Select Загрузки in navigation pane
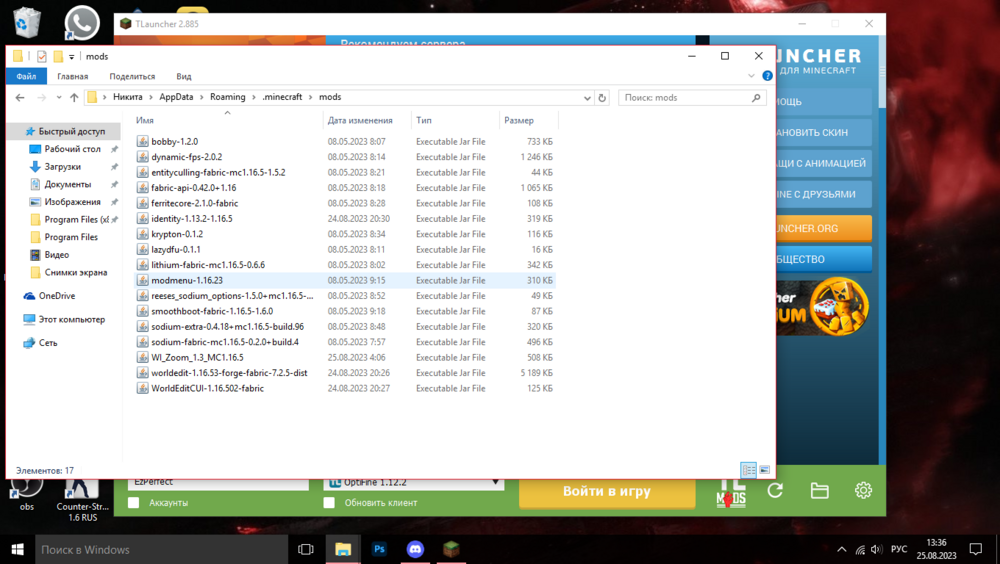This screenshot has height=564, width=1000. [x=62, y=167]
